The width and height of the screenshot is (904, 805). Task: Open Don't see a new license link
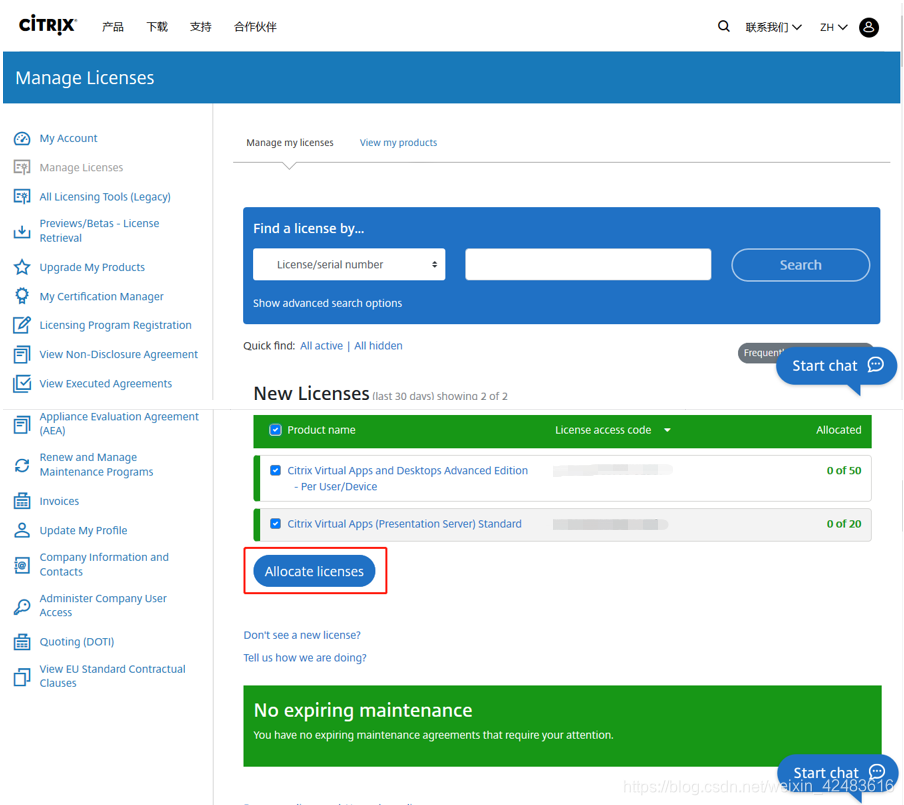point(302,635)
